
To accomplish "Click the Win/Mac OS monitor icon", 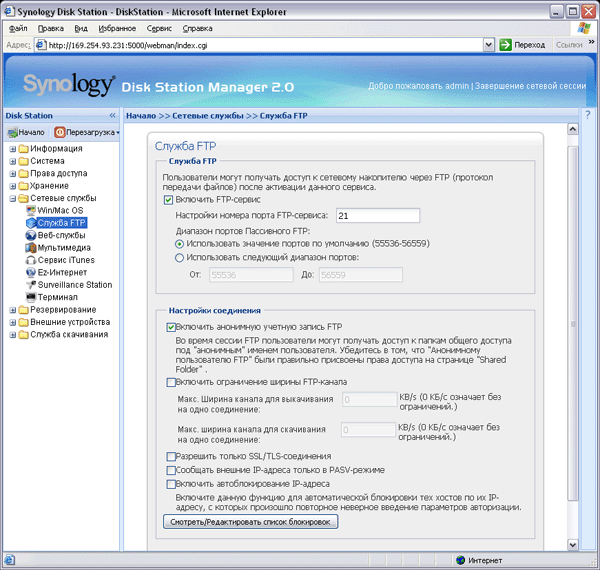I will [31, 210].
